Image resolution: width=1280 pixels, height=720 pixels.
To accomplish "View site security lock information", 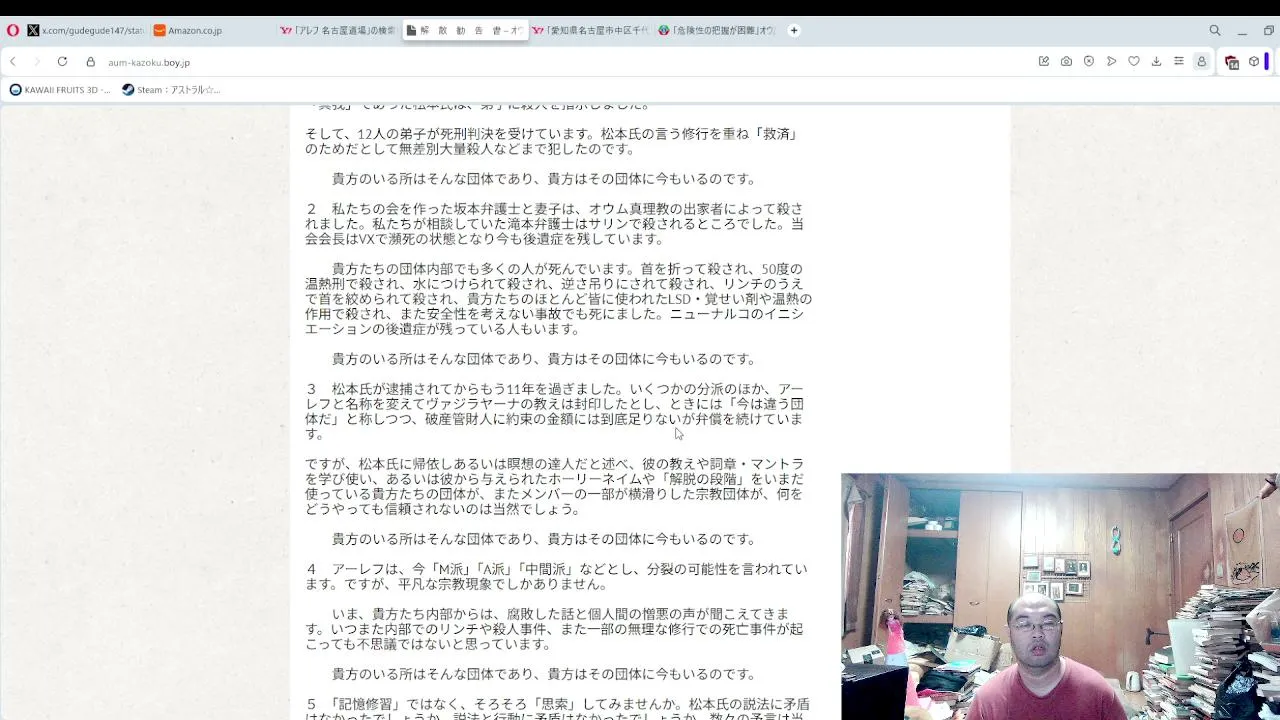I will [90, 62].
